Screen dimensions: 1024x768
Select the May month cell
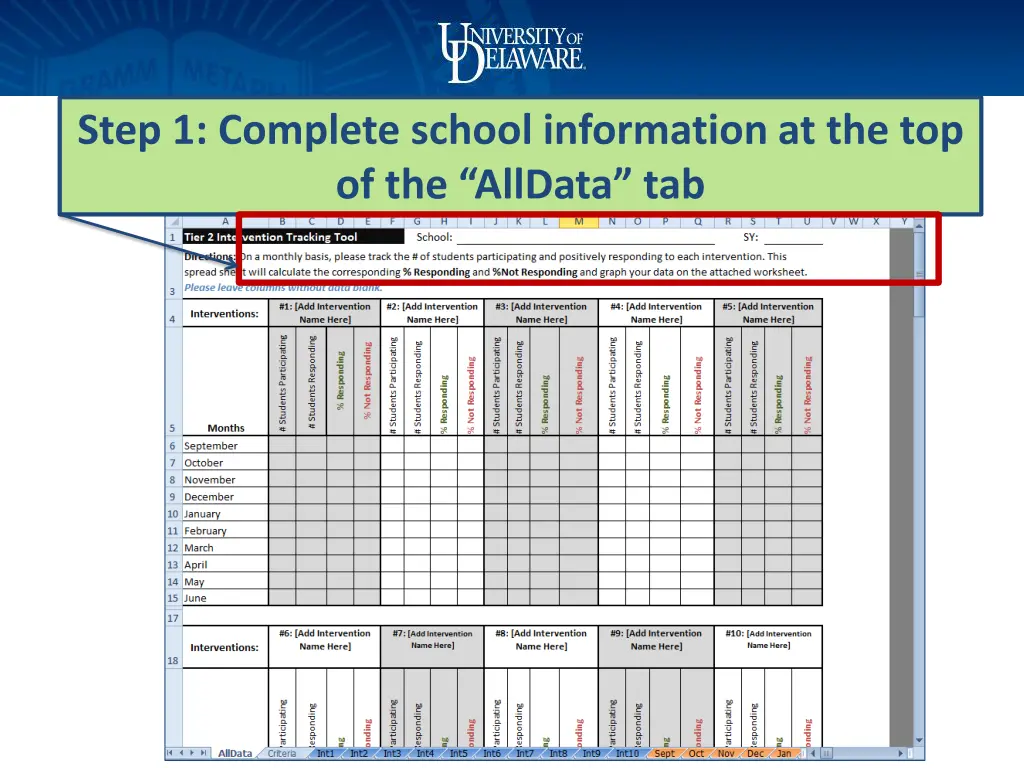tap(225, 582)
